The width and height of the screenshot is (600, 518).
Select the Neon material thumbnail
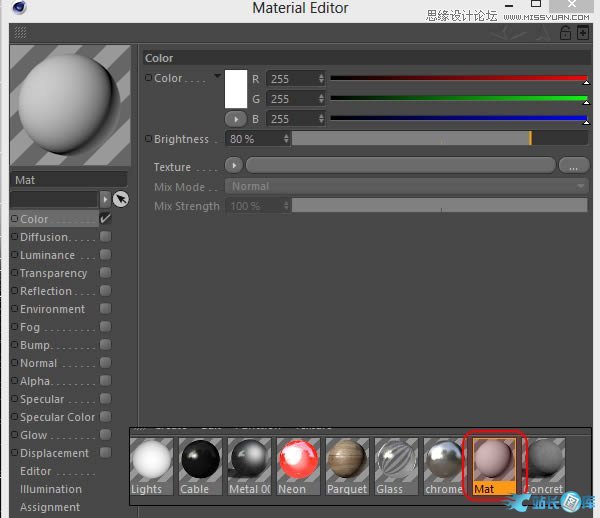[298, 466]
